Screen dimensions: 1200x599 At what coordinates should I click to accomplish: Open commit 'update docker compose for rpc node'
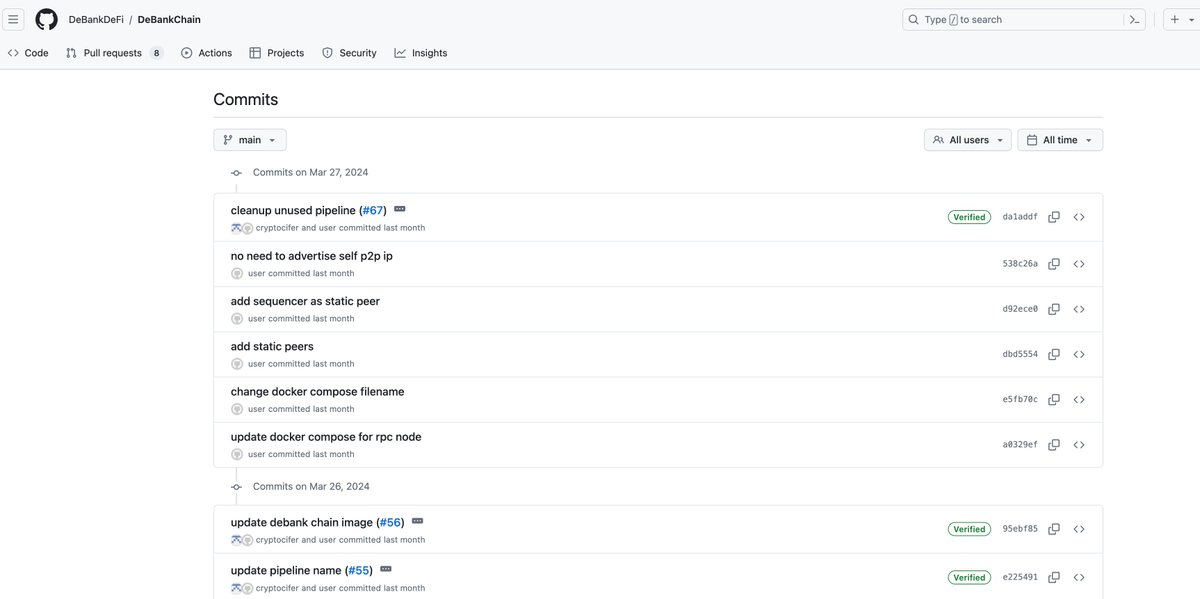coord(326,437)
